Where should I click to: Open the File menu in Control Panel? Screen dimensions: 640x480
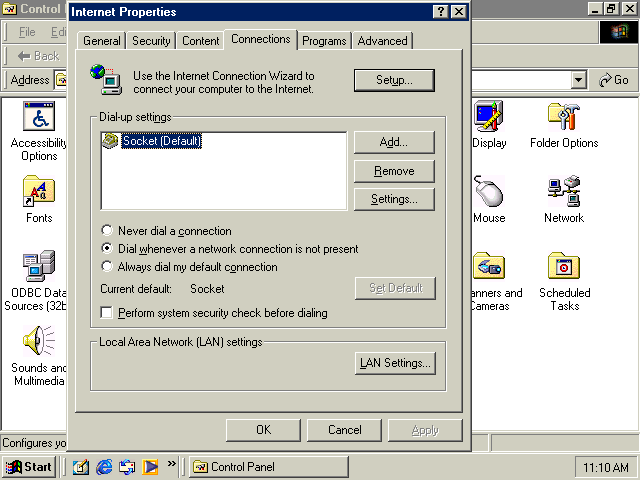click(27, 32)
